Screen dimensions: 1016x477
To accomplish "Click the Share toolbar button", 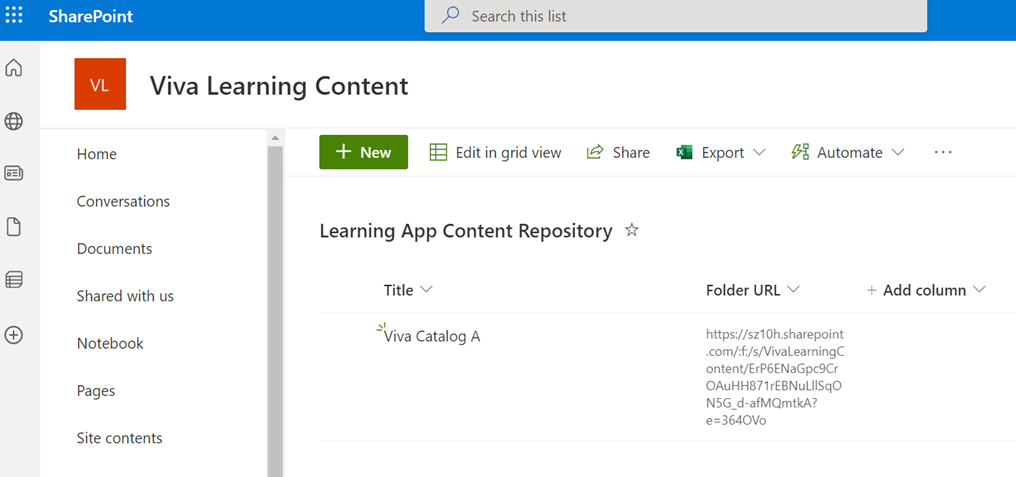I will tap(618, 153).
